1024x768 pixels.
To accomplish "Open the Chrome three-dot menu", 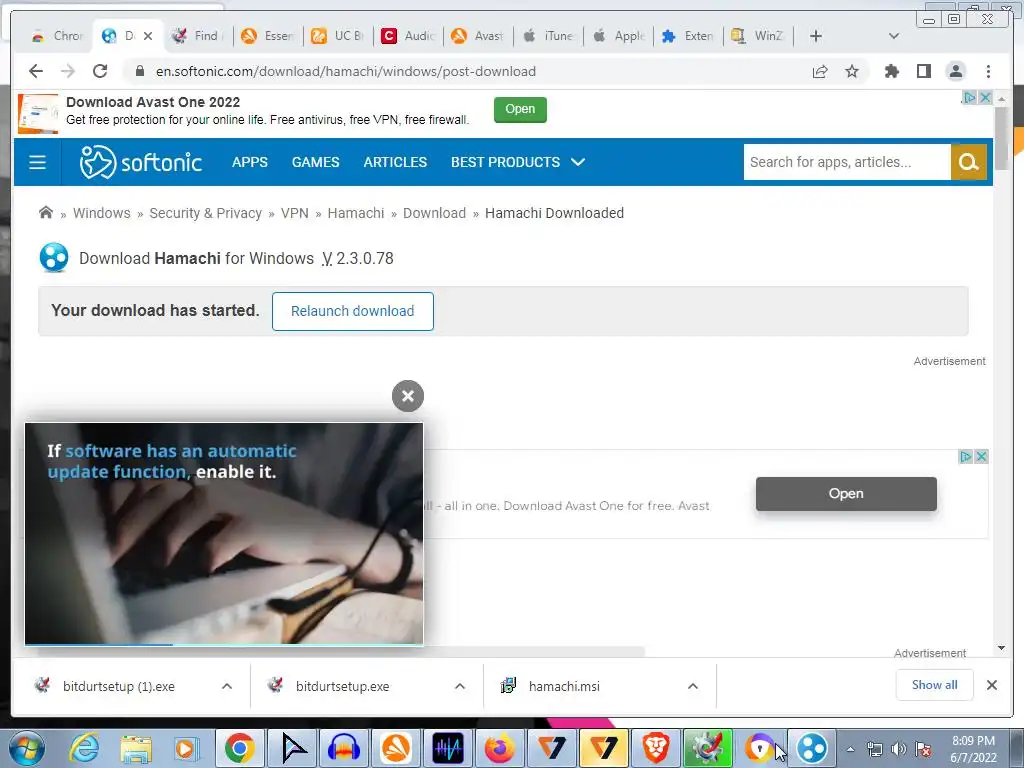I will pyautogui.click(x=988, y=71).
